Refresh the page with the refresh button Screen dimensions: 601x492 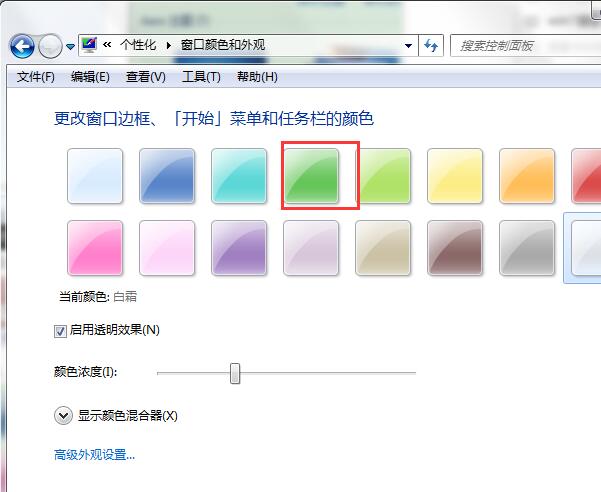[431, 46]
